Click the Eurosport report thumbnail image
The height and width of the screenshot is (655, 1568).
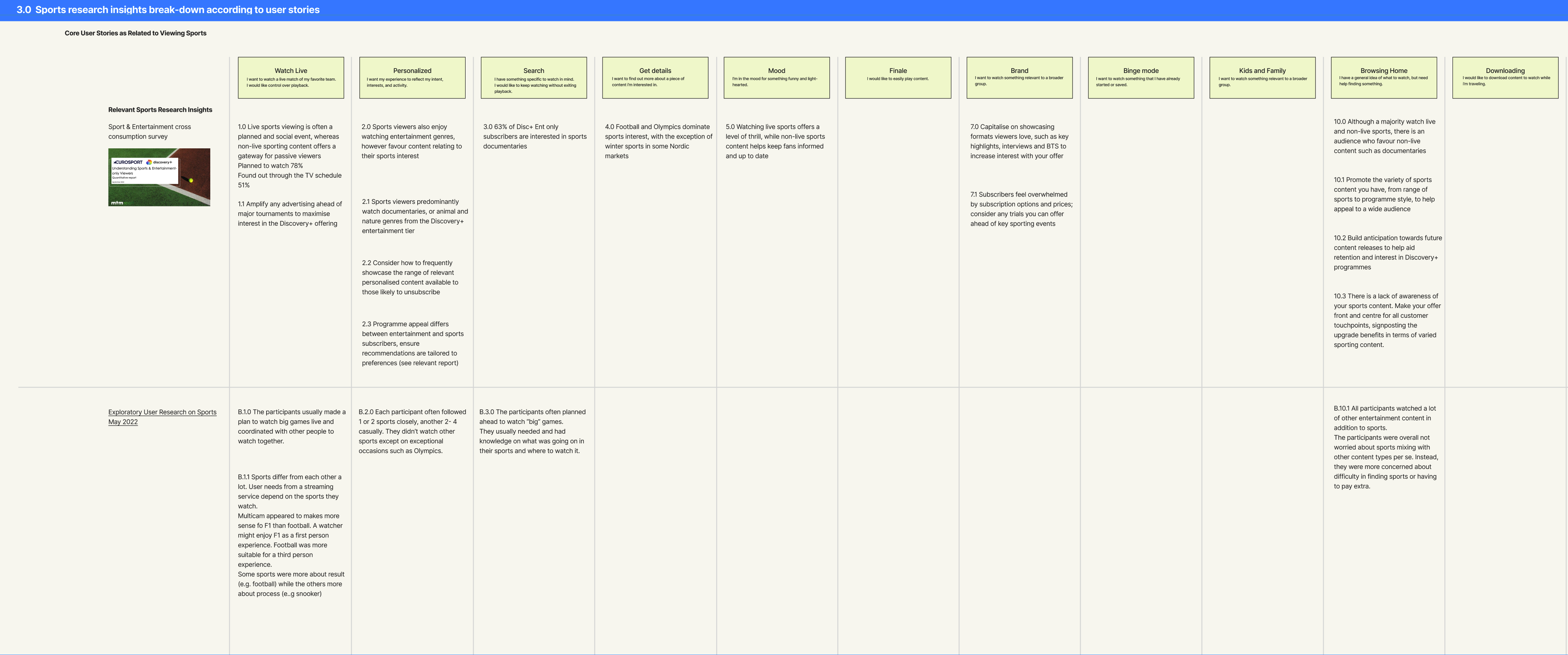[x=160, y=177]
